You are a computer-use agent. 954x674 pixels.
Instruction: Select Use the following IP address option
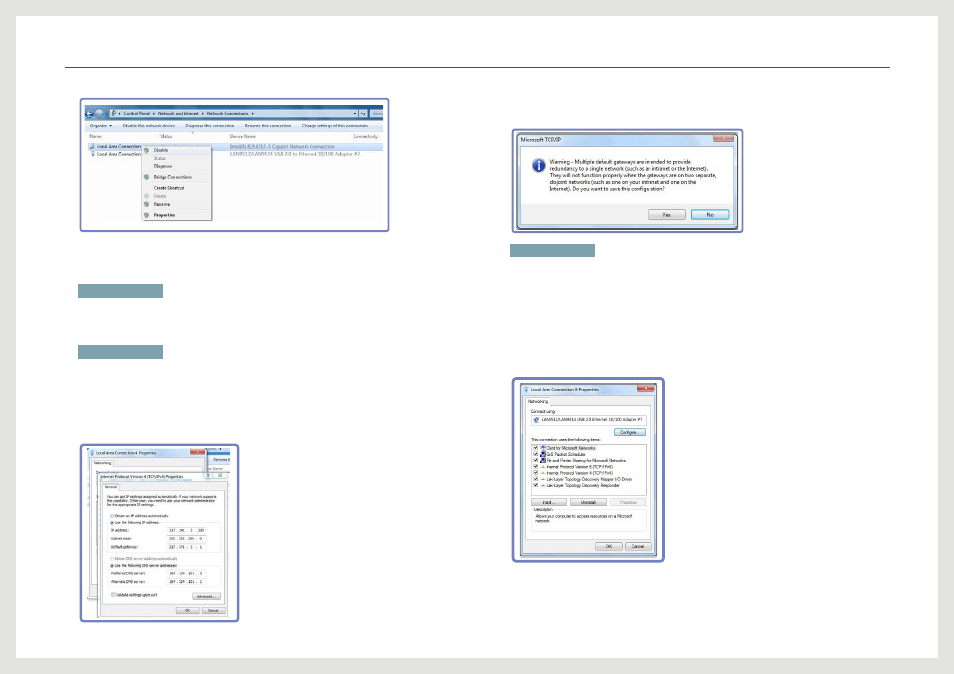click(111, 523)
